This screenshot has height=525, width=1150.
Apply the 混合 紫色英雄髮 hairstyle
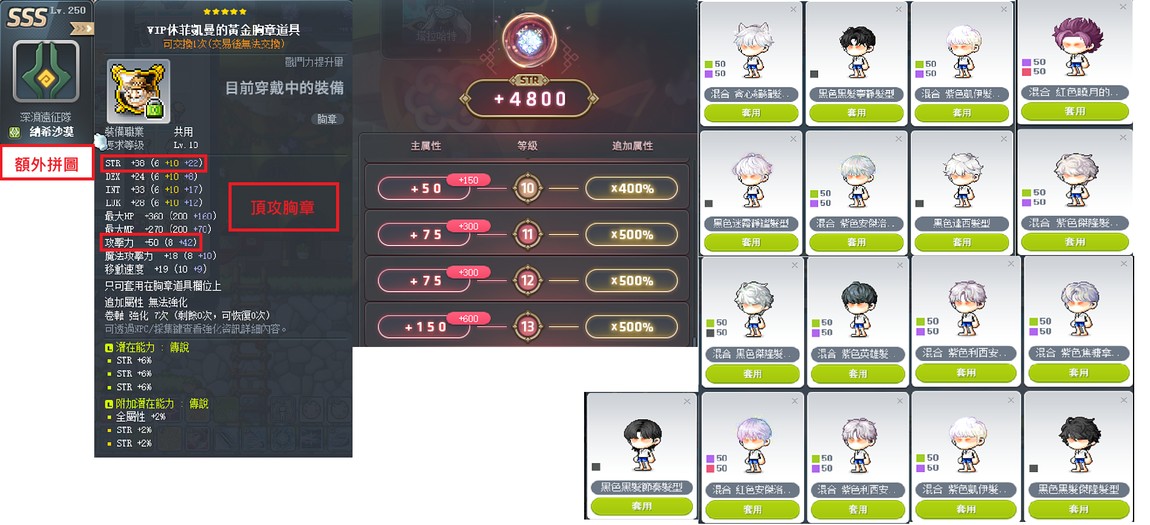(857, 373)
